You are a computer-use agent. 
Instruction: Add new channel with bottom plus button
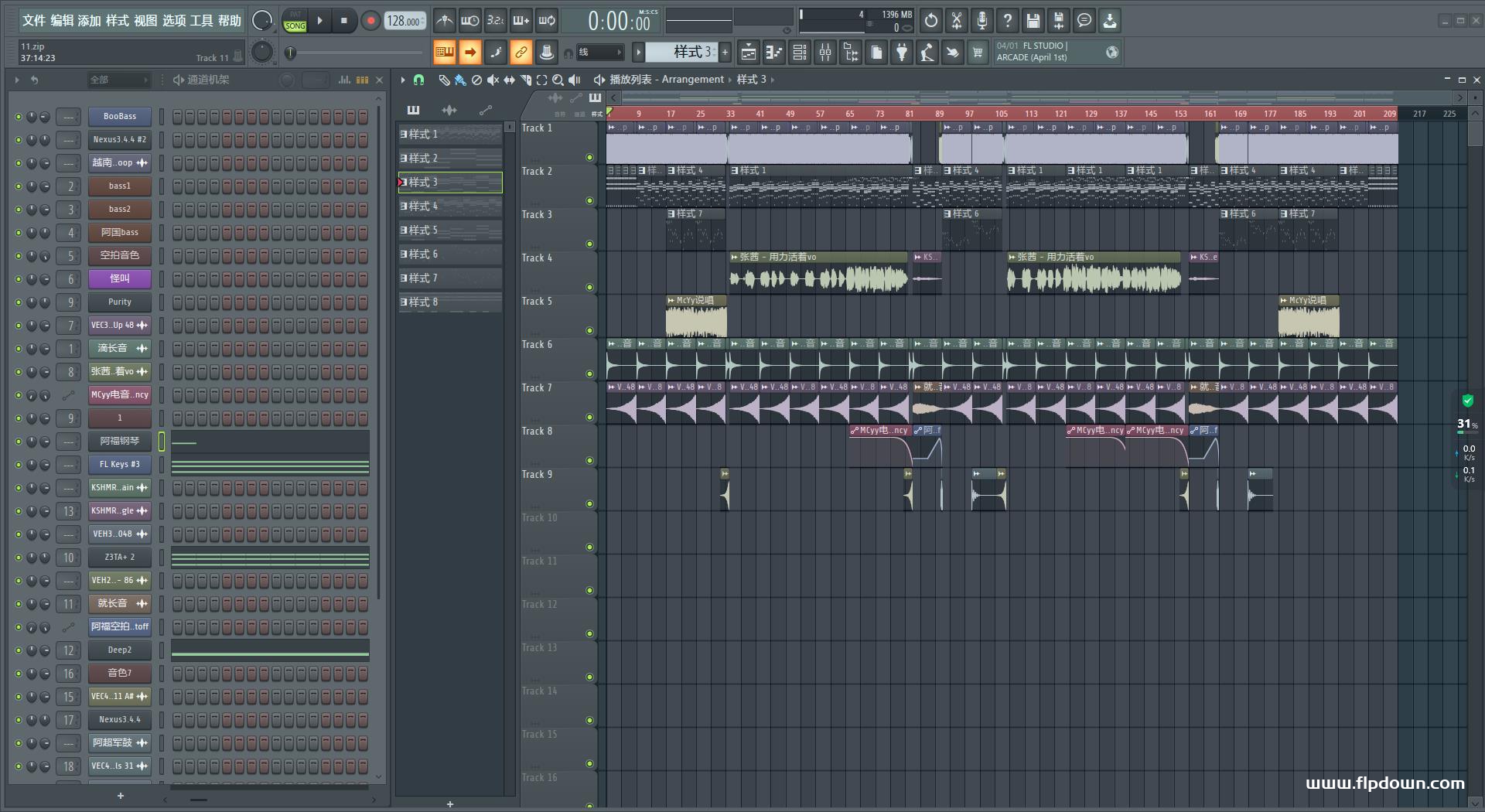click(120, 796)
